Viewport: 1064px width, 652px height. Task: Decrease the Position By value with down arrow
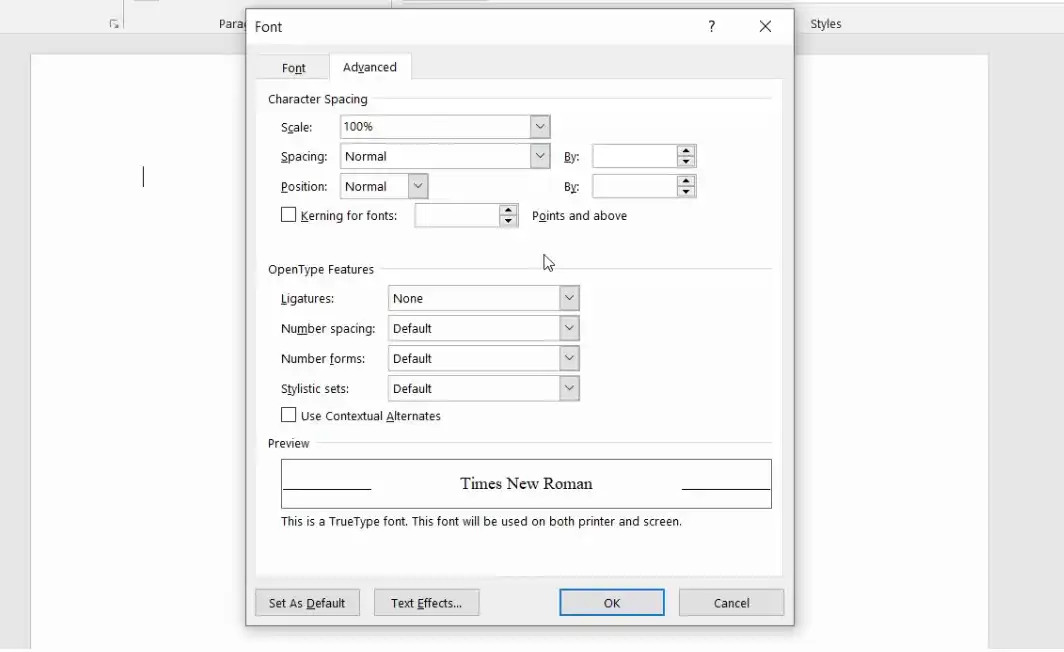click(686, 192)
